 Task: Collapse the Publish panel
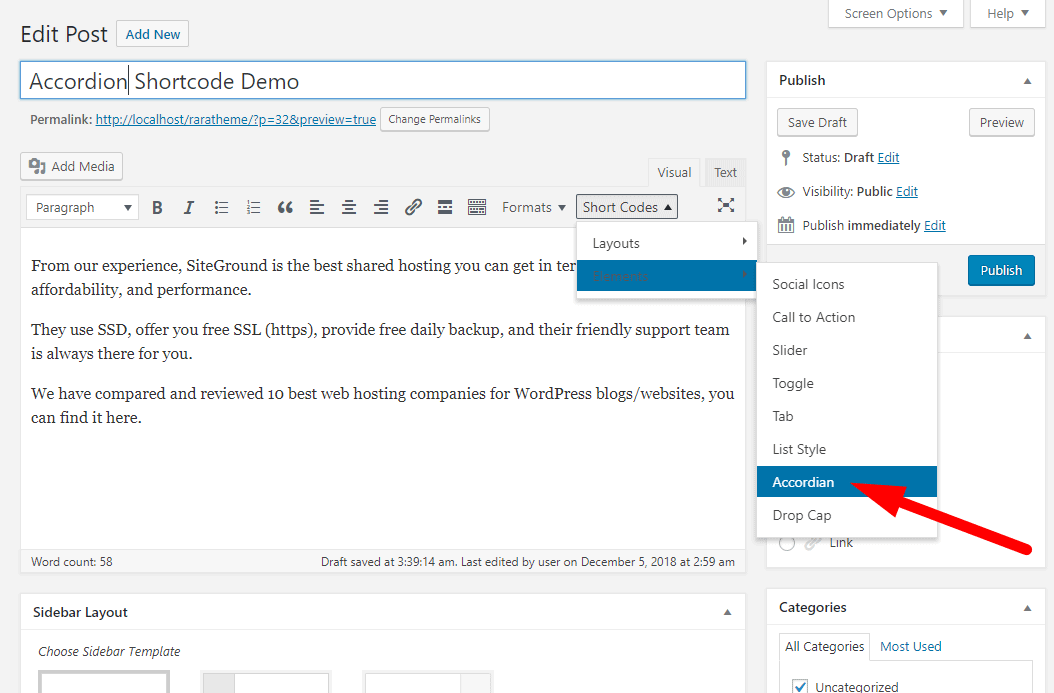(x=1027, y=81)
